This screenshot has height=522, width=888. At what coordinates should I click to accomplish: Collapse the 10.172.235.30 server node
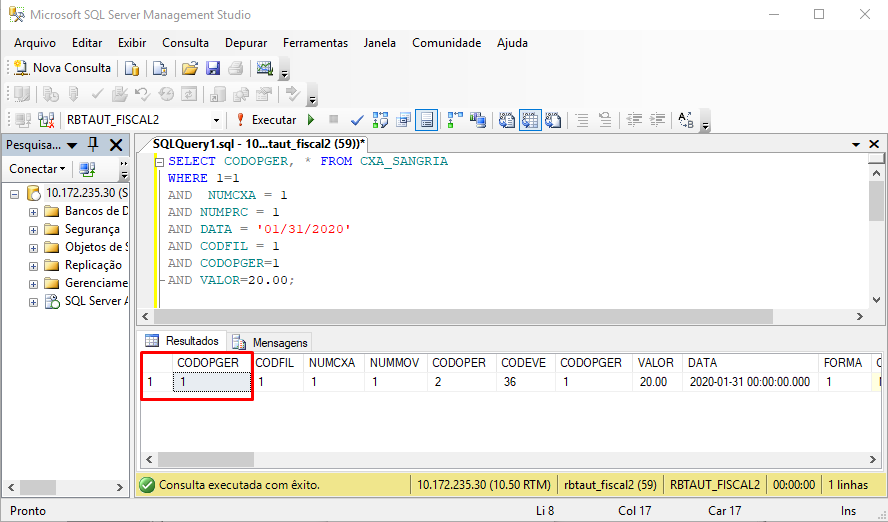pyautogui.click(x=14, y=194)
